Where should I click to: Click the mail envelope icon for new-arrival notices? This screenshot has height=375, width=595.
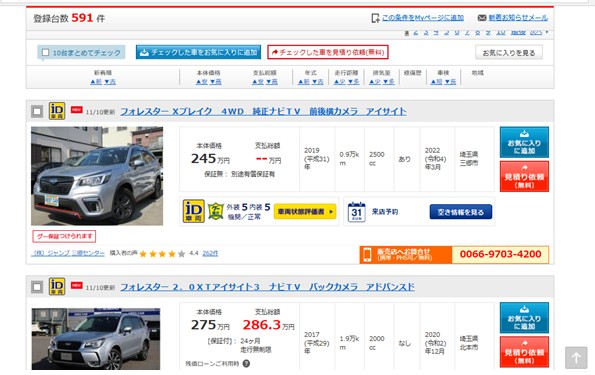tap(482, 18)
